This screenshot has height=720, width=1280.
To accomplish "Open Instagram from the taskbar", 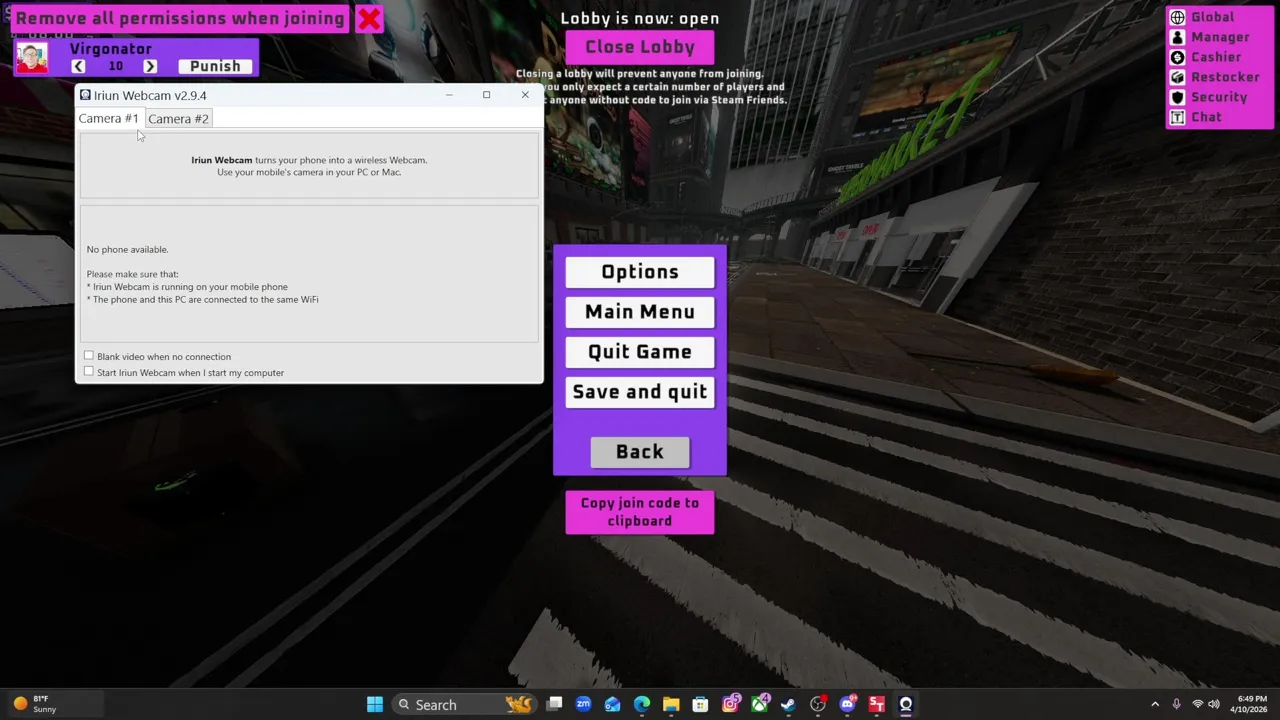I will click(x=731, y=704).
